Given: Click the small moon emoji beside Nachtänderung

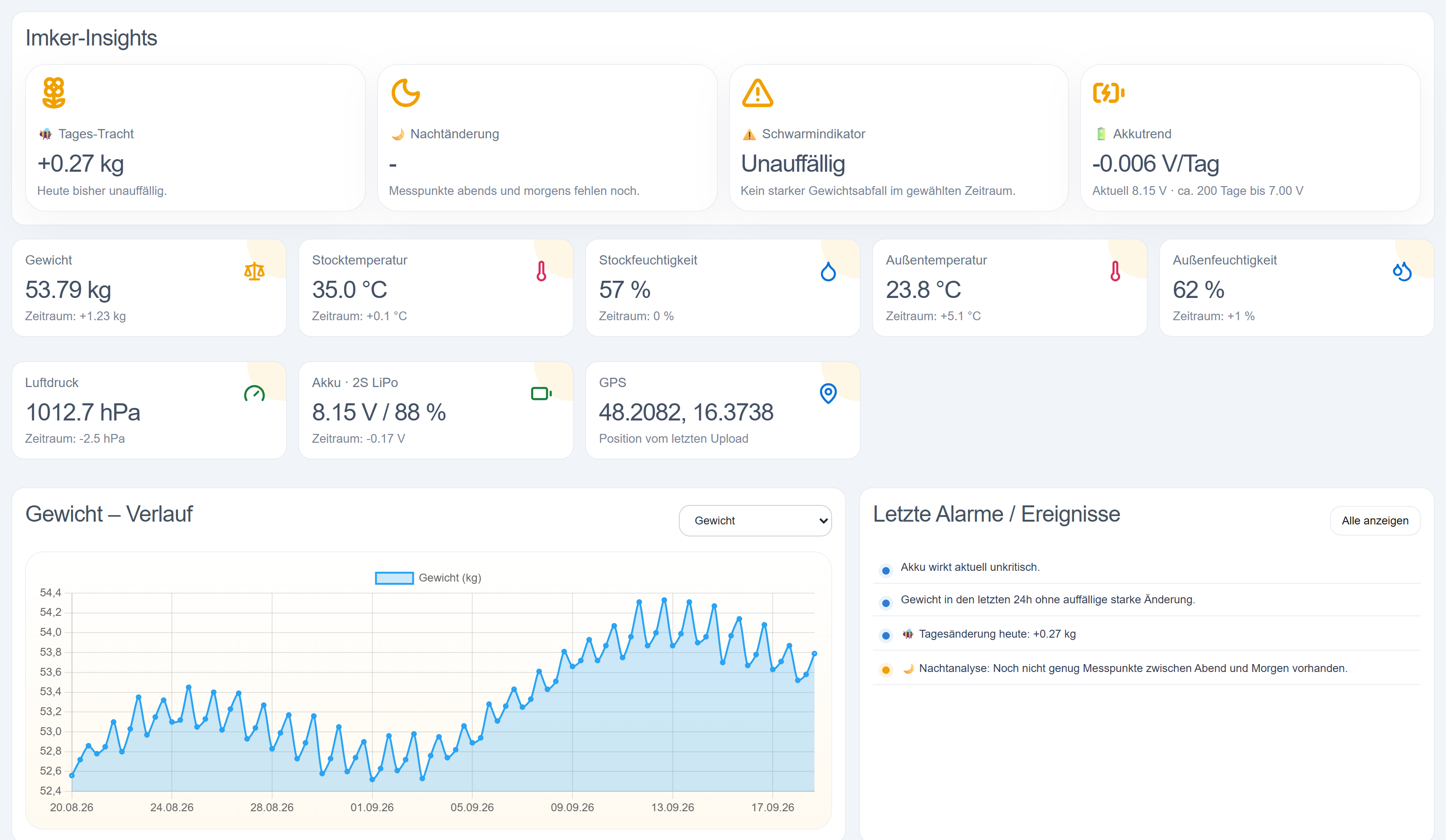Looking at the screenshot, I should pyautogui.click(x=397, y=134).
